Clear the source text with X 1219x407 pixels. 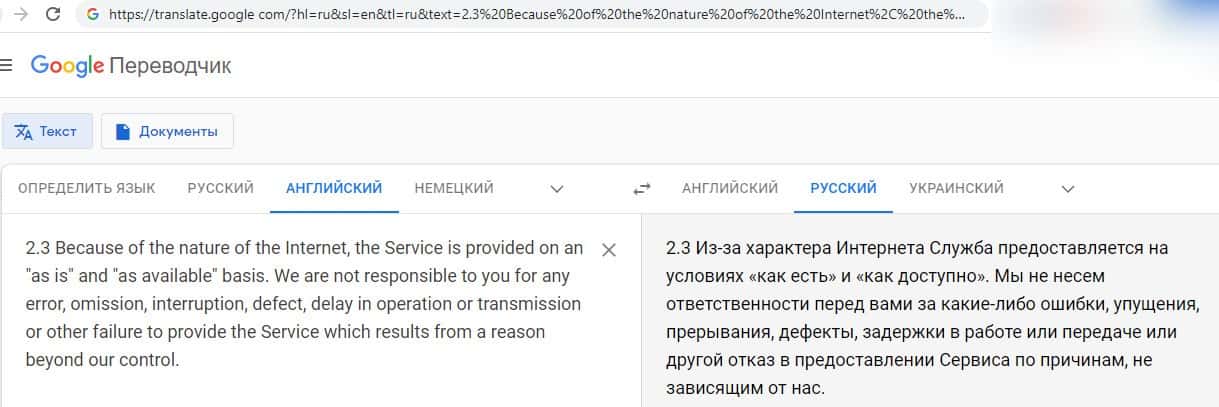click(x=608, y=250)
